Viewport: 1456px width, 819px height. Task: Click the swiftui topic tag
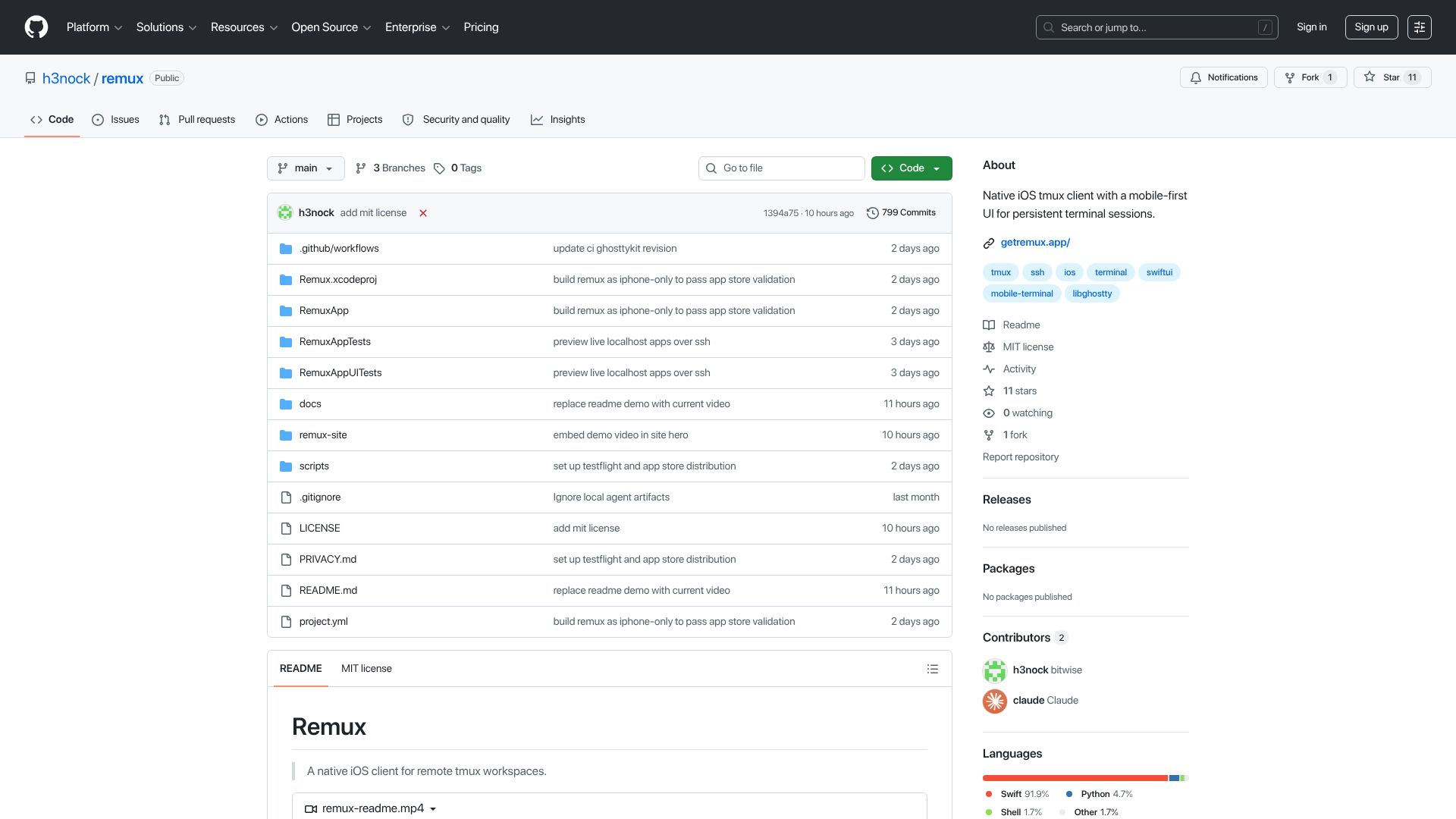point(1159,272)
